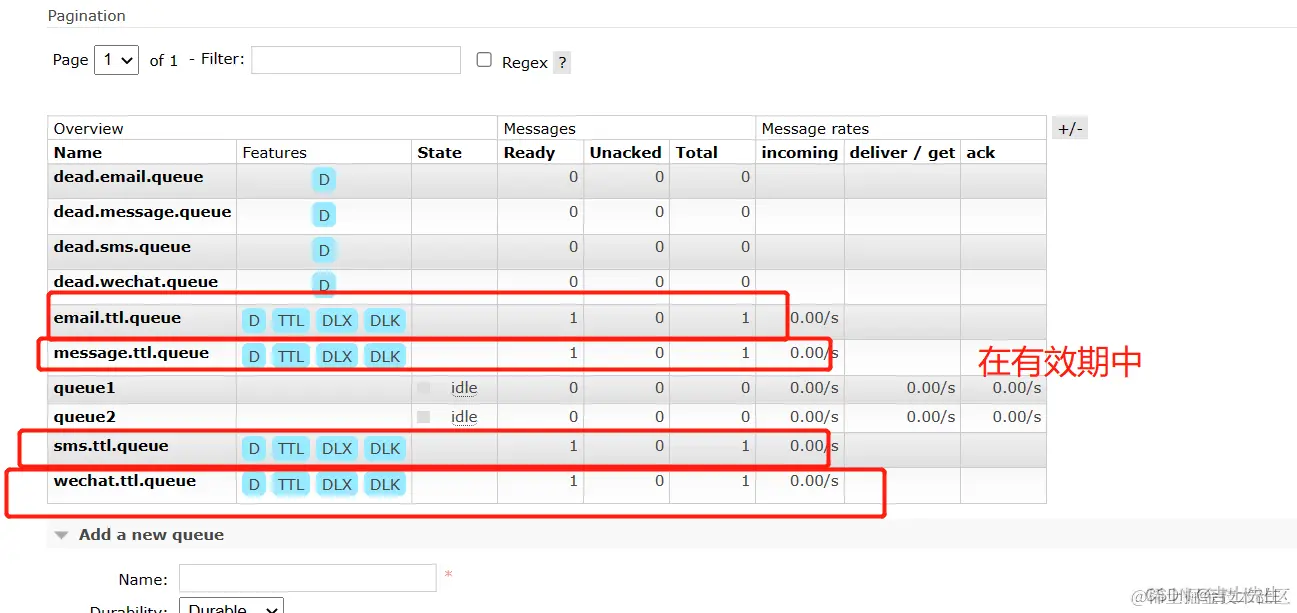The image size is (1297, 613).
Task: Open sms.ttl.queue details
Action: [x=111, y=446]
